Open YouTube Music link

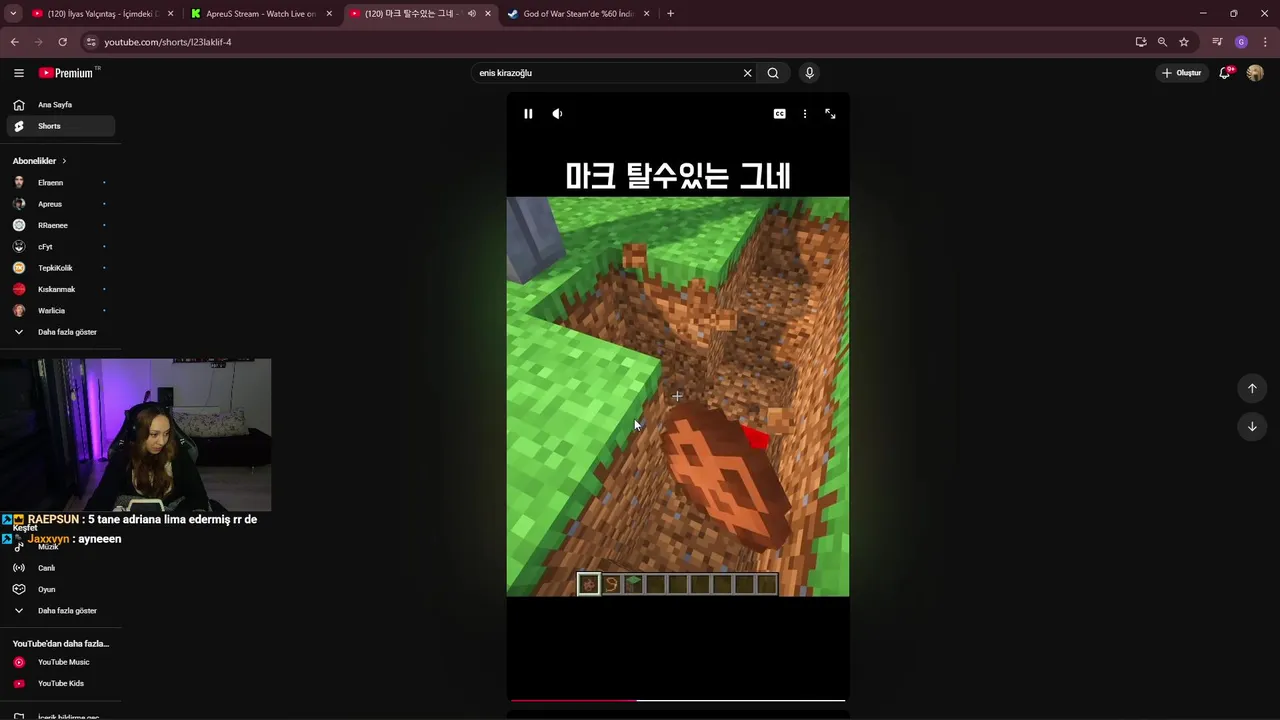click(60, 662)
